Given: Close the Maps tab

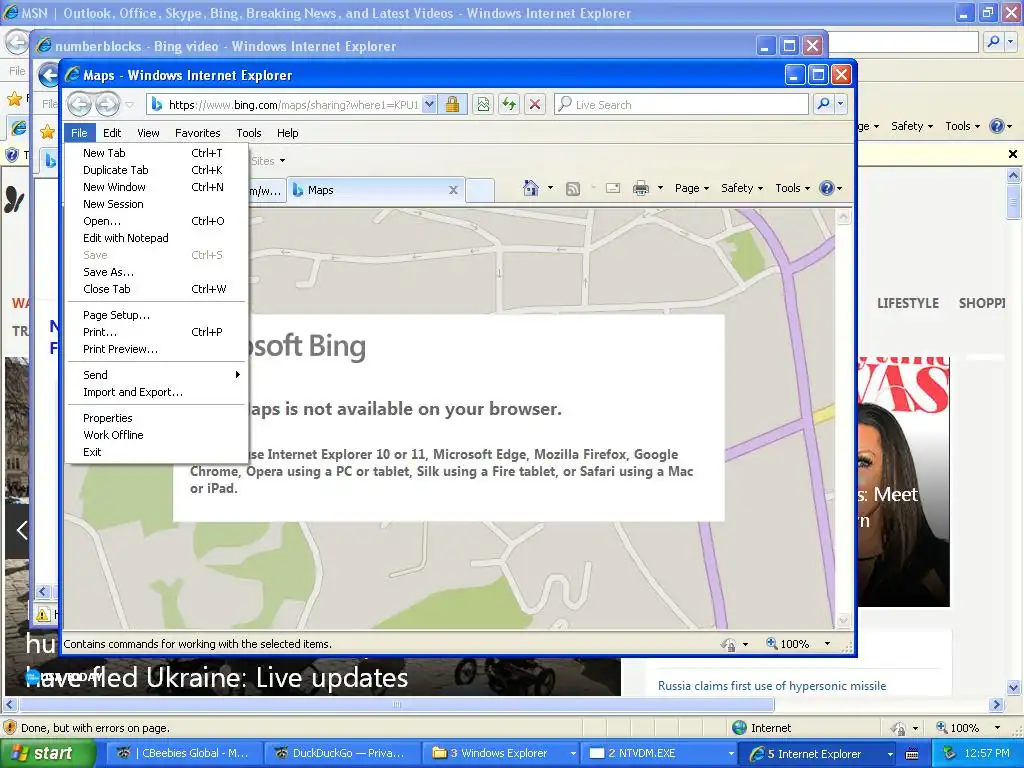Looking at the screenshot, I should point(453,190).
